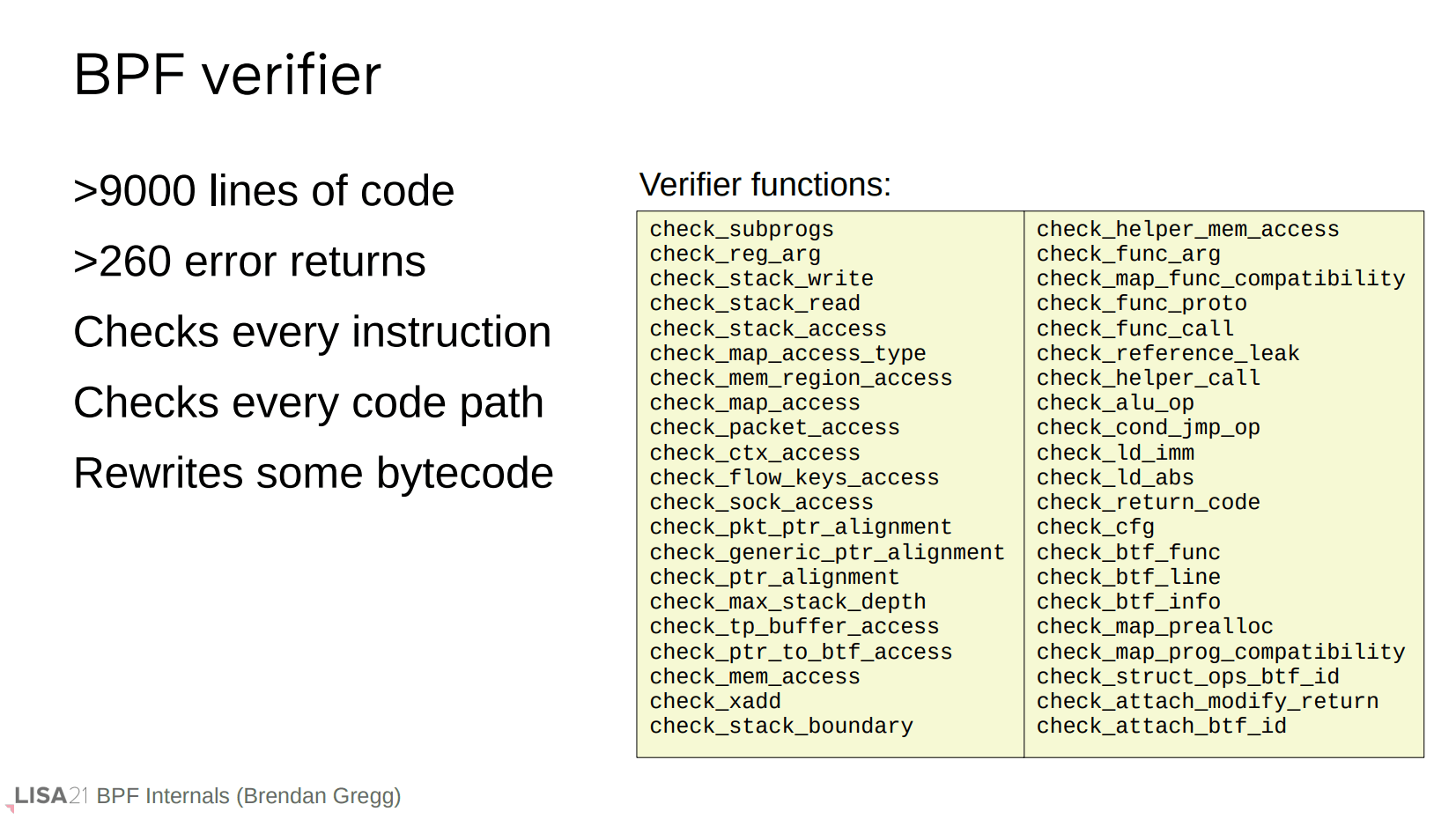Click the "Verifier functions:" heading
Viewport: 1456px width, 819px height.
click(765, 185)
